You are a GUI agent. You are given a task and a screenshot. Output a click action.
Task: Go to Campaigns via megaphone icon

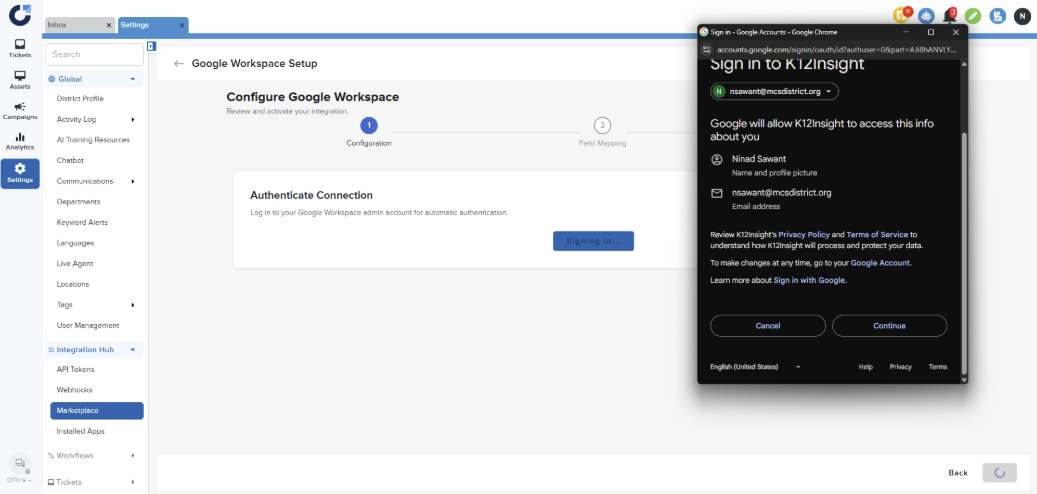(x=20, y=111)
